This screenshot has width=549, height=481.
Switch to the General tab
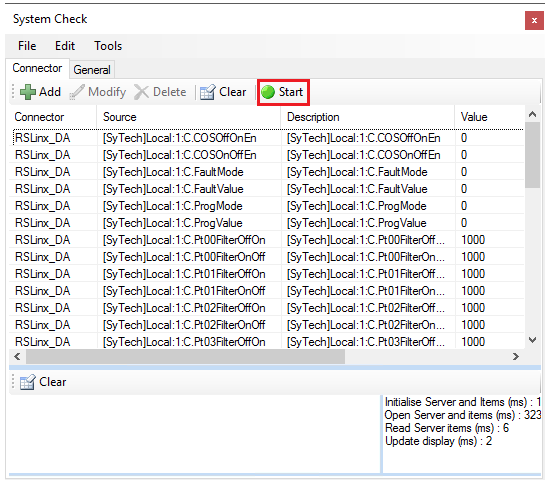92,70
